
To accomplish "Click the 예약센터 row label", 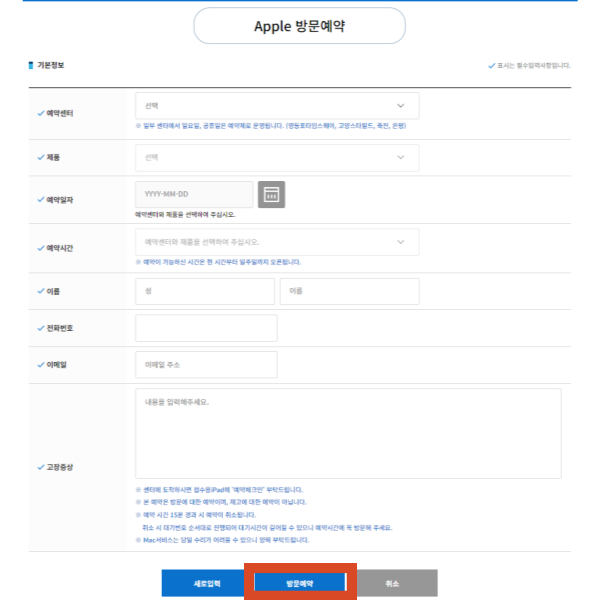I will point(59,113).
